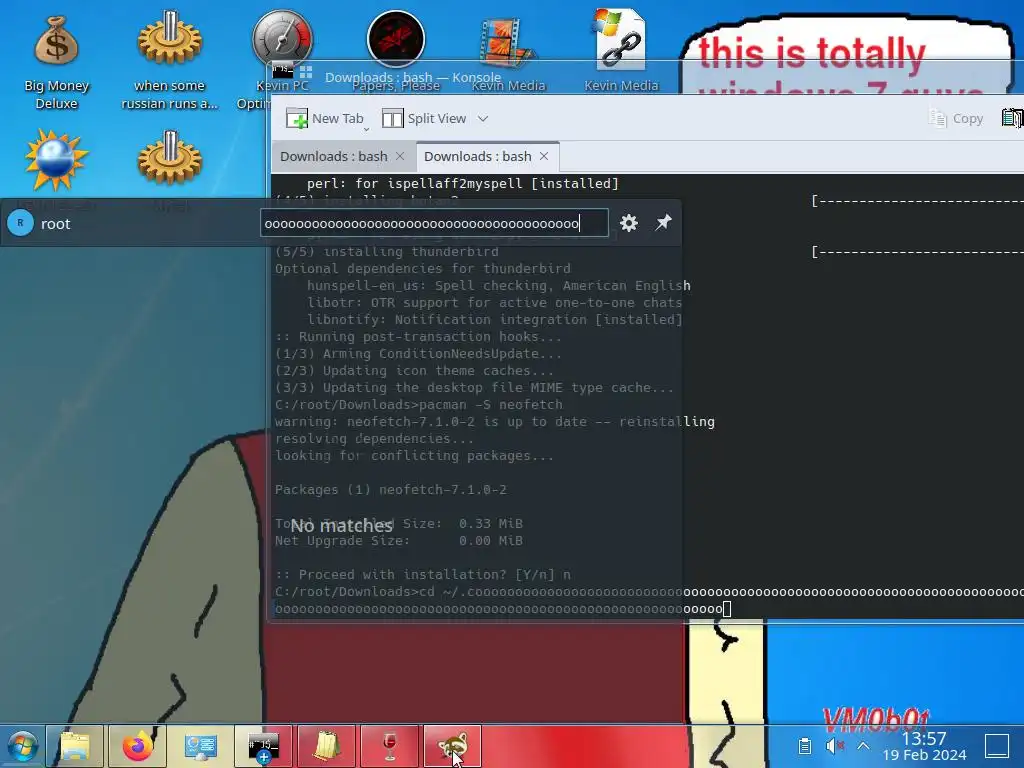Click the root user avatar in KRunner
Screen dimensions: 1024x768
(x=20, y=223)
